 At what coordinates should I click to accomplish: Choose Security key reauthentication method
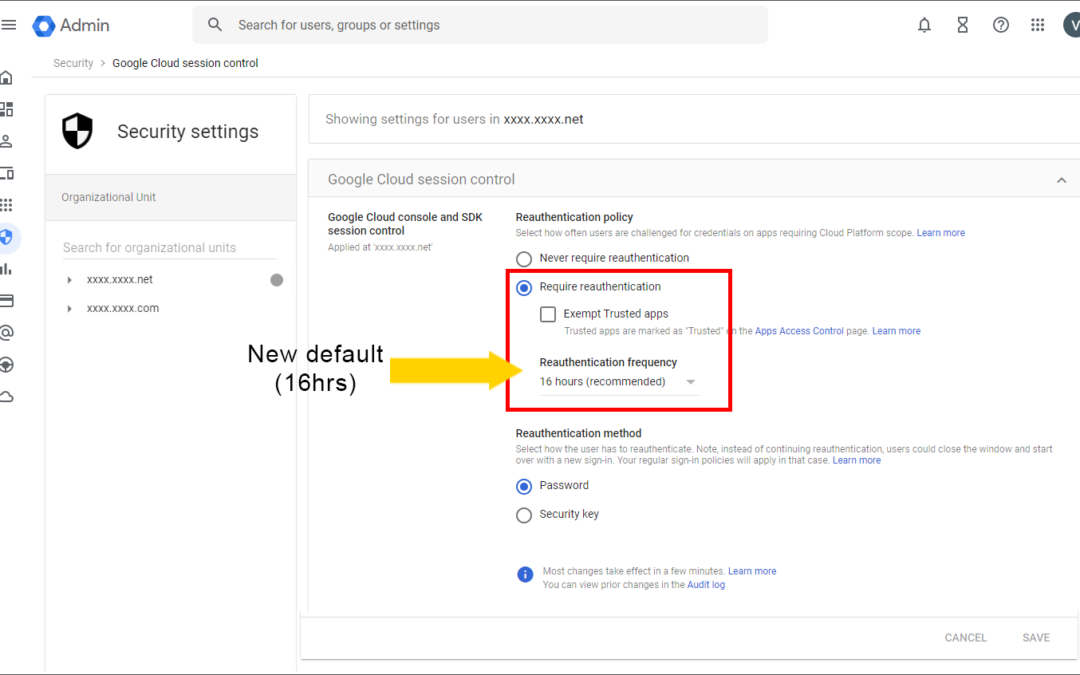[523, 515]
